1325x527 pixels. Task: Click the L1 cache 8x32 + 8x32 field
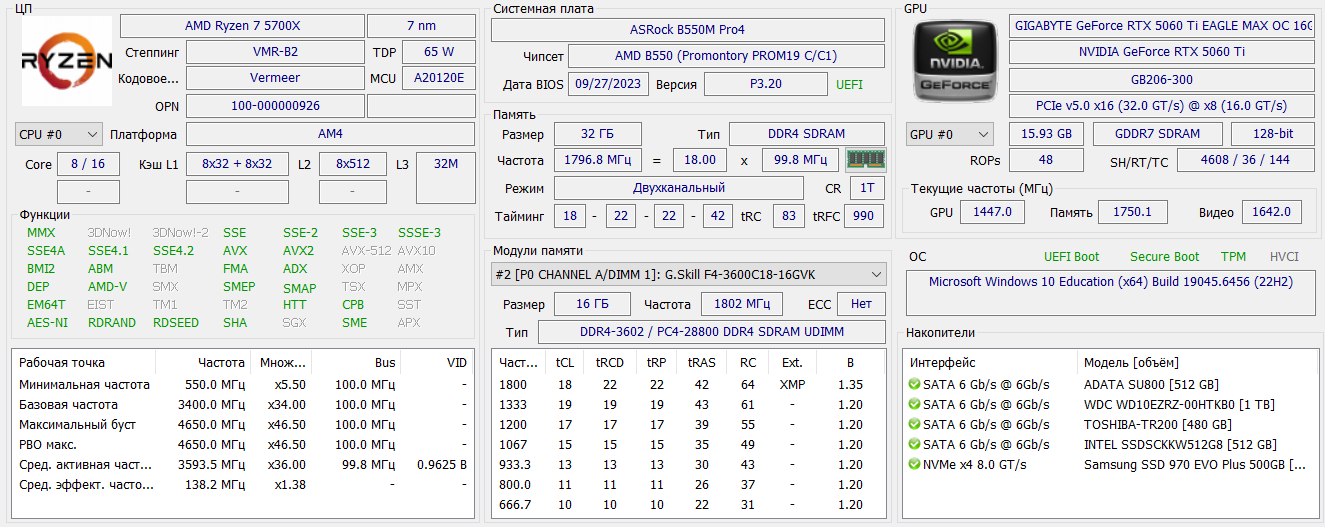(237, 164)
